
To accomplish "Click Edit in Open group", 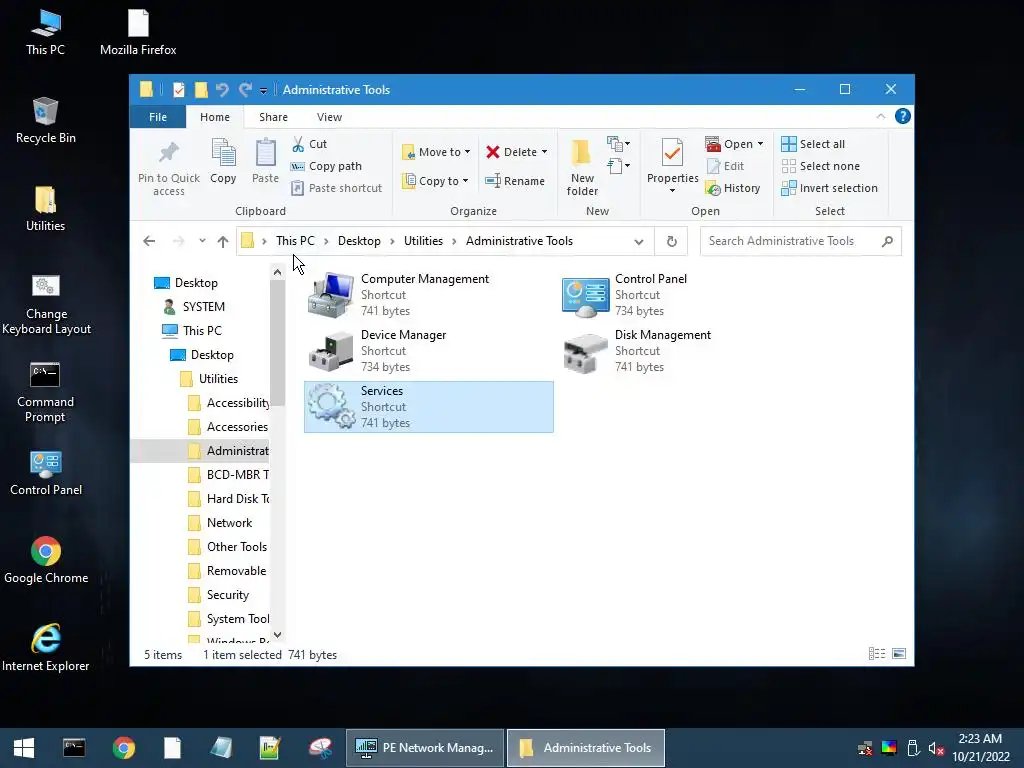I will [x=725, y=166].
